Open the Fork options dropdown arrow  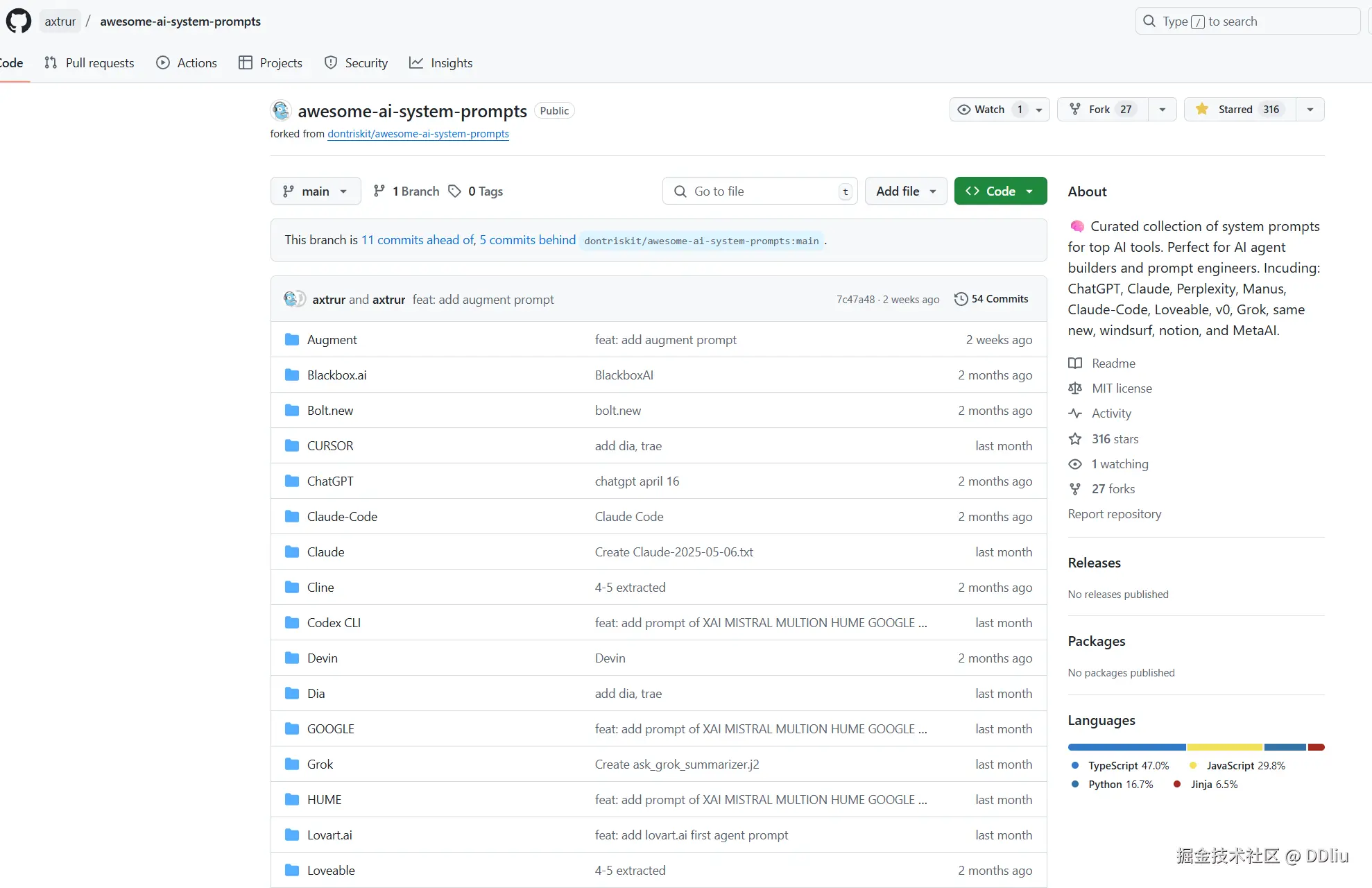[1163, 110]
